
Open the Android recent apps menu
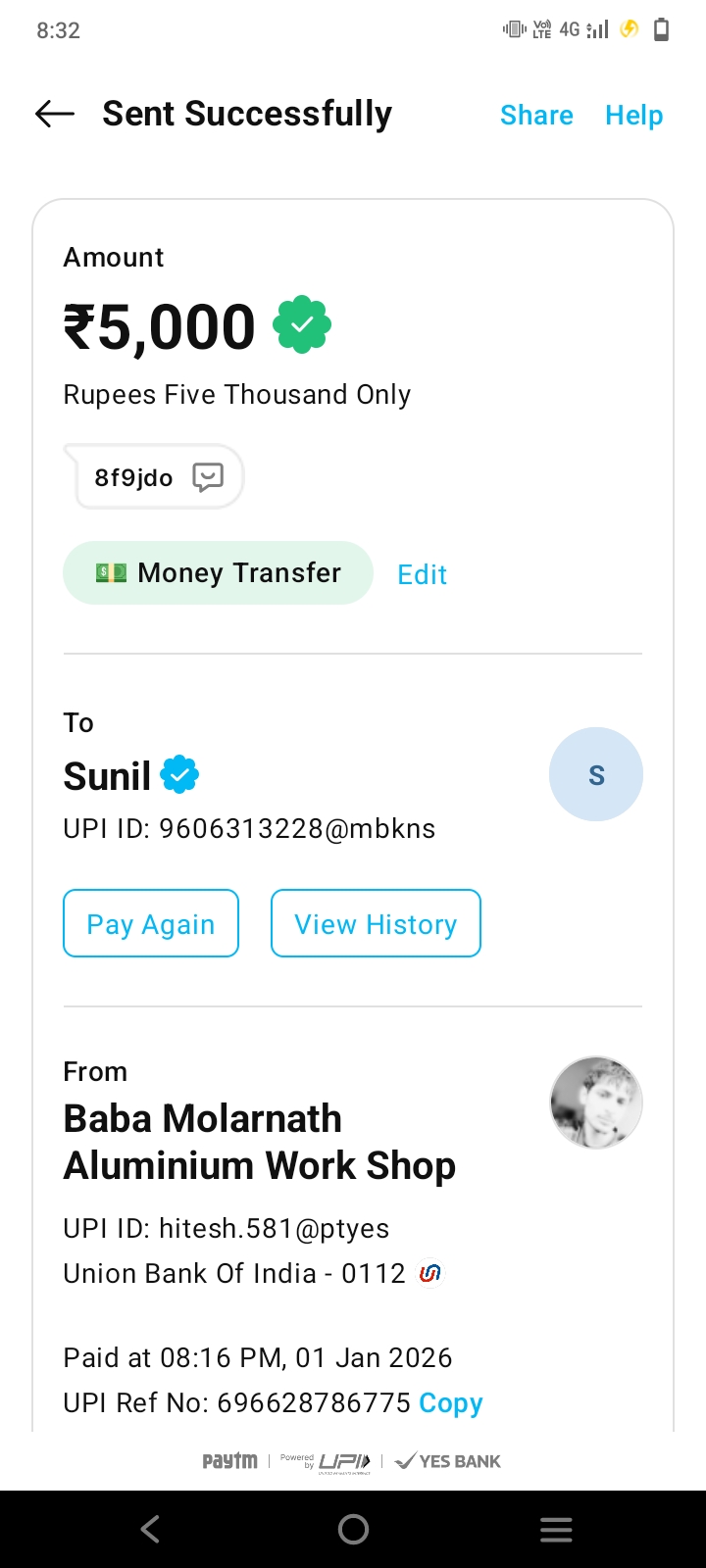click(x=556, y=1529)
